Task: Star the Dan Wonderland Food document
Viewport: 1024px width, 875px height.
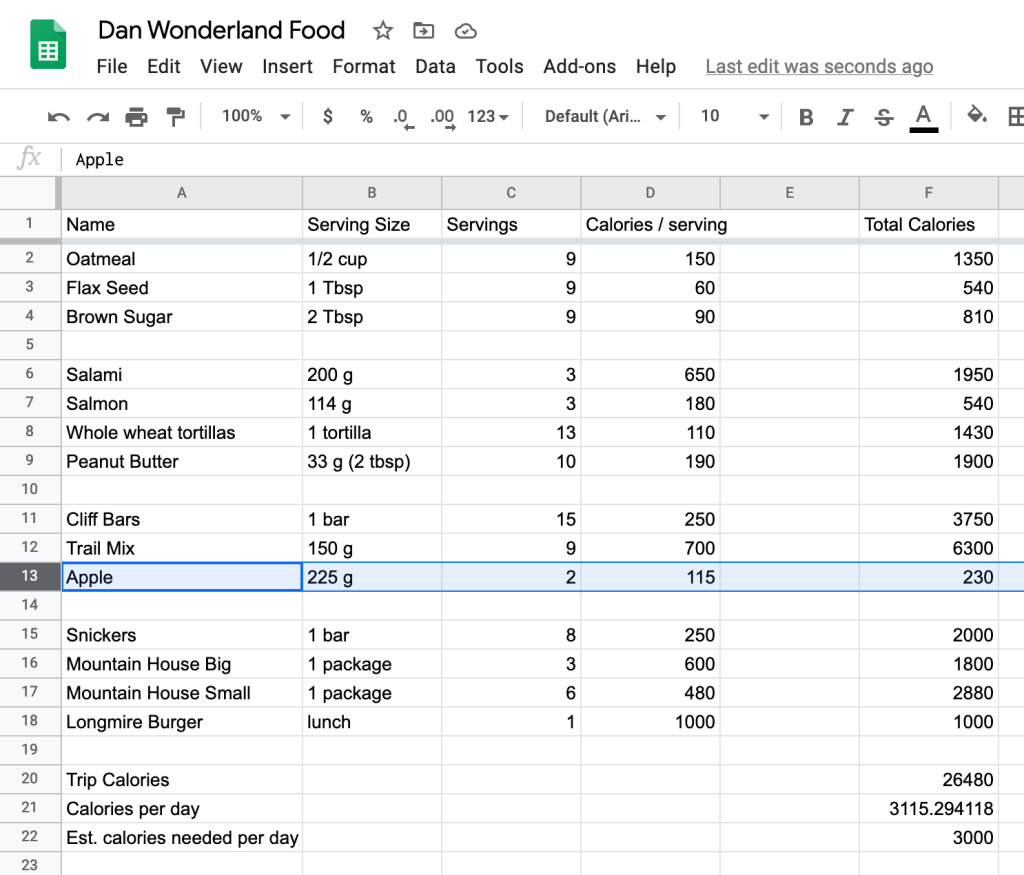Action: [x=383, y=31]
